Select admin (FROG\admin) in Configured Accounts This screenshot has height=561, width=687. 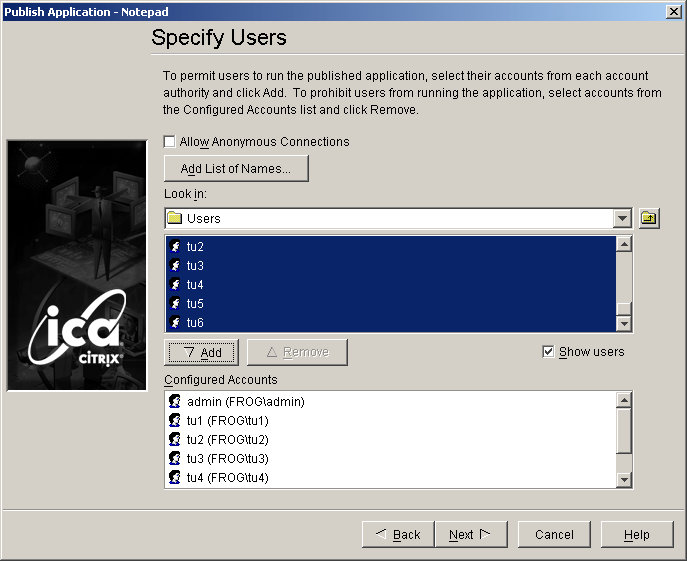391,401
